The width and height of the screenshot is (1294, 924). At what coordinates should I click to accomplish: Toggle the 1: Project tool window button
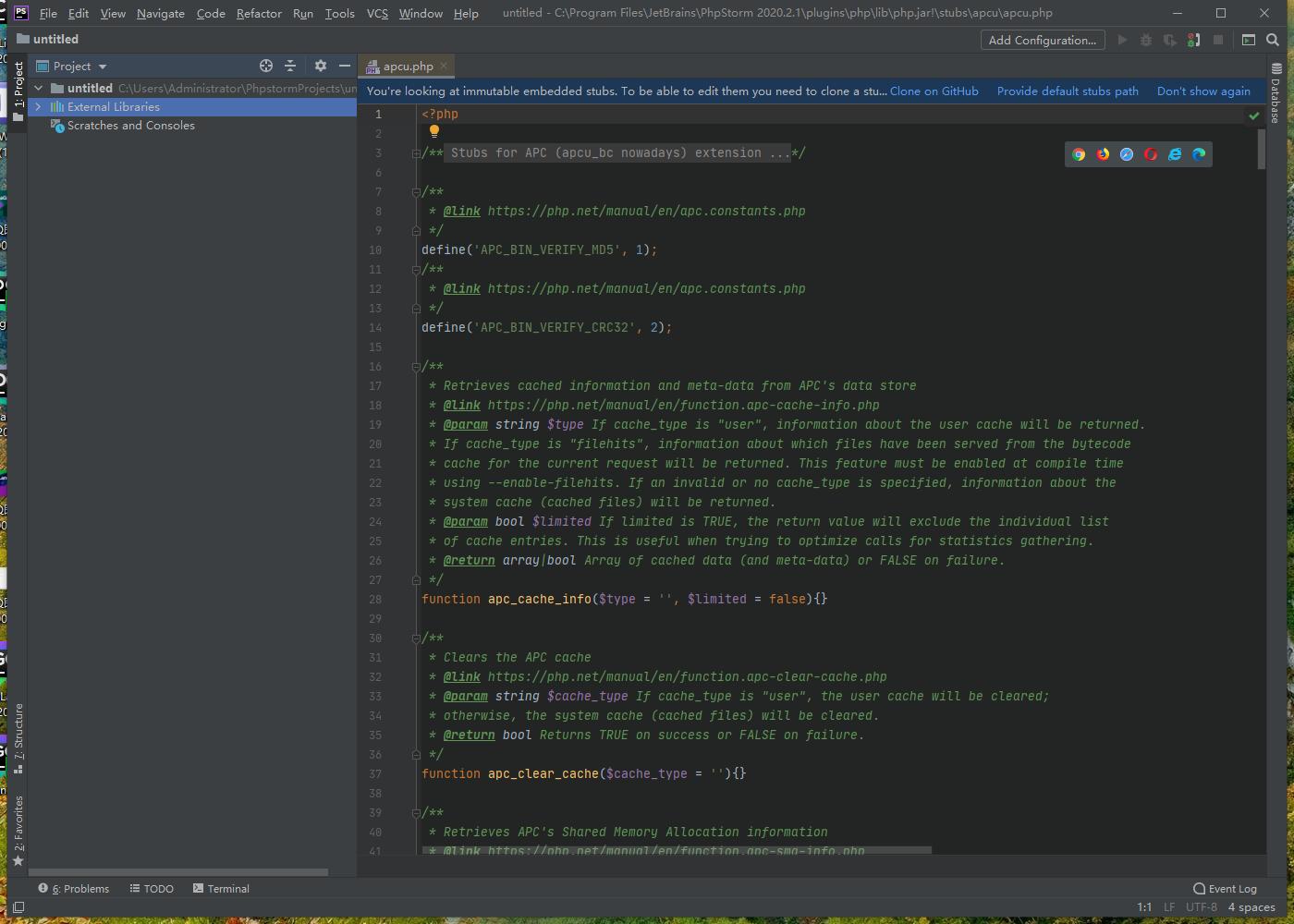[x=18, y=91]
